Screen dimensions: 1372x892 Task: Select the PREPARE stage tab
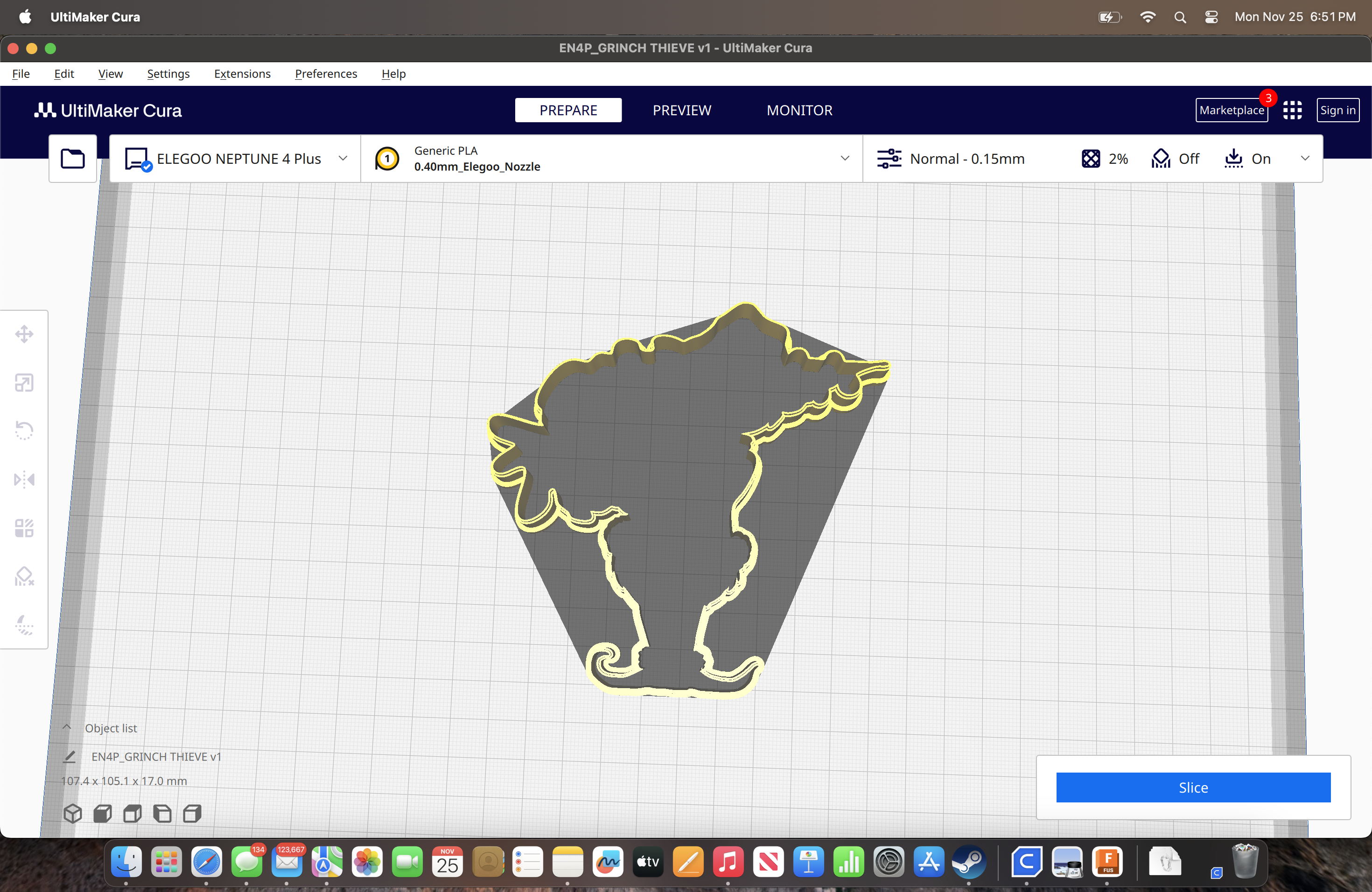coord(568,110)
